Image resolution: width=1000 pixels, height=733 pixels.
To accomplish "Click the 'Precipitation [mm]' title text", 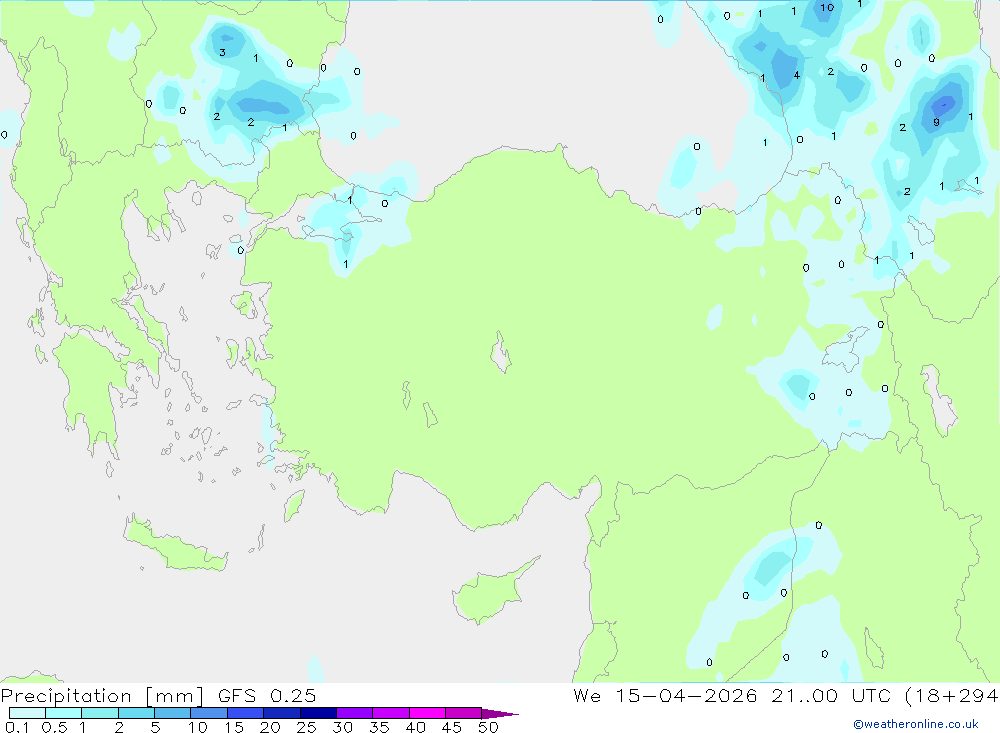I will tap(102, 696).
